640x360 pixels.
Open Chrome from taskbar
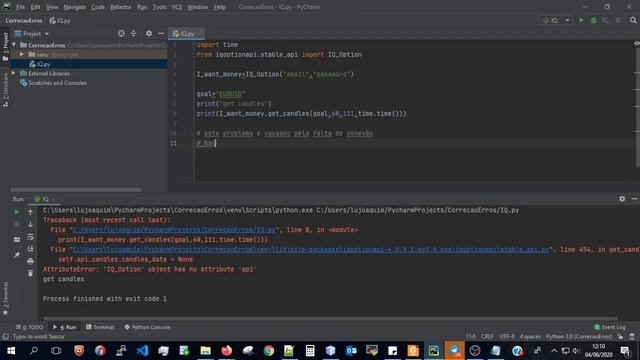click(269, 351)
